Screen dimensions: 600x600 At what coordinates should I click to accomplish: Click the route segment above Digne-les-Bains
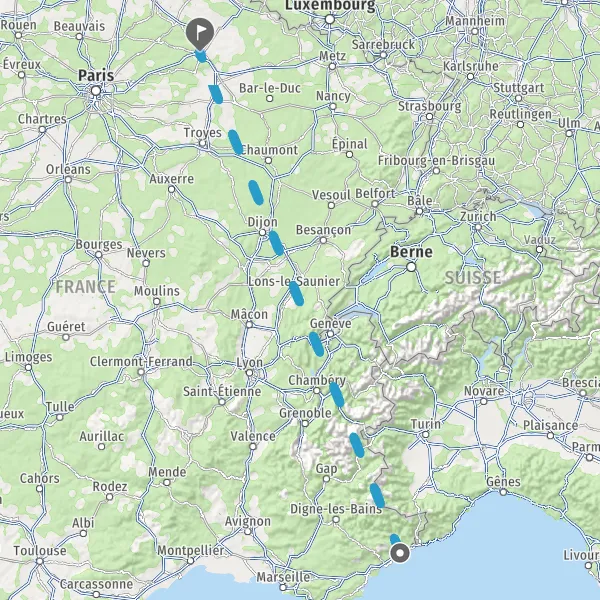377,496
